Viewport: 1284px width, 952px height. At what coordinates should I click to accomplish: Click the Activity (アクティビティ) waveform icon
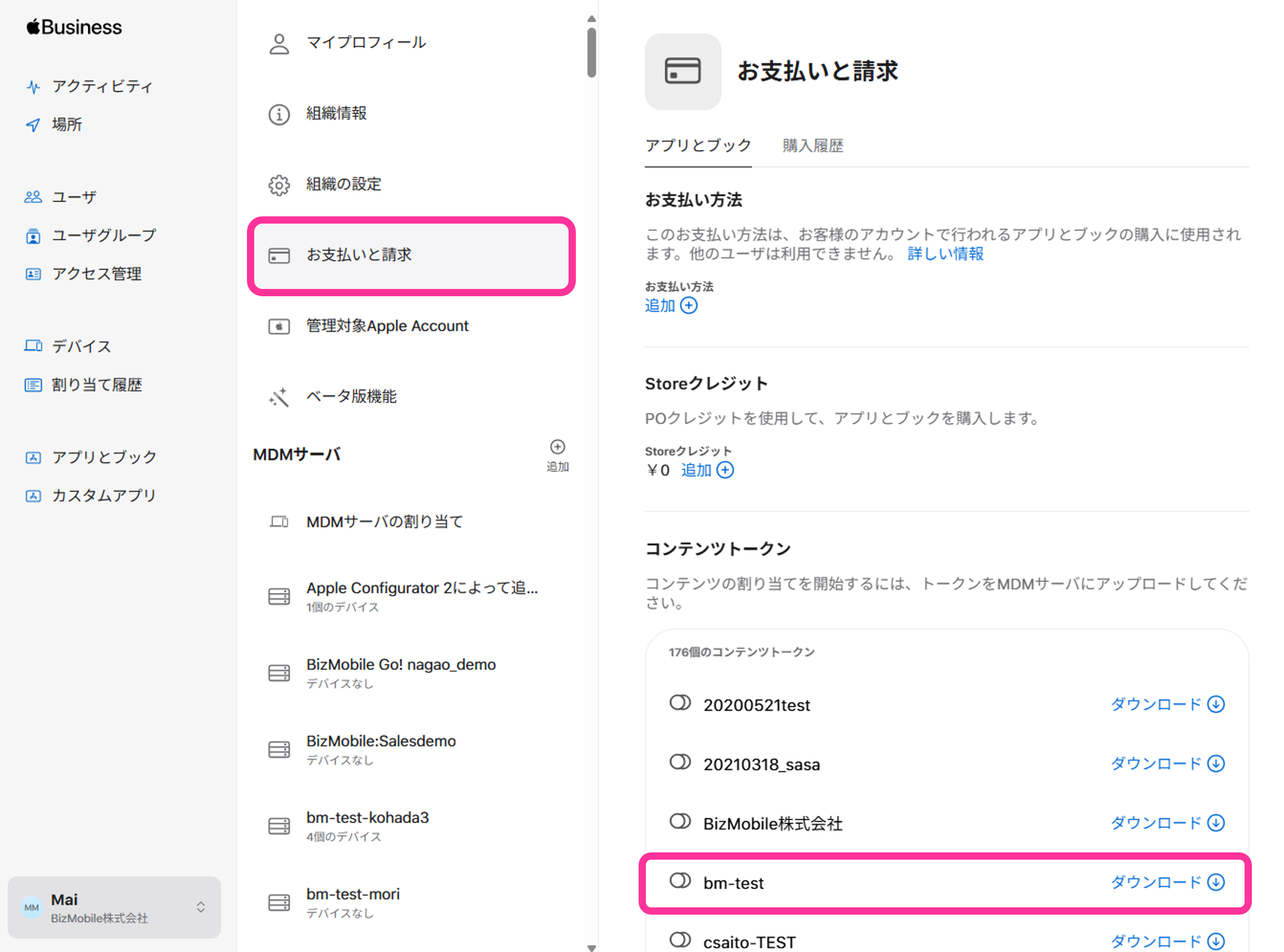point(33,87)
